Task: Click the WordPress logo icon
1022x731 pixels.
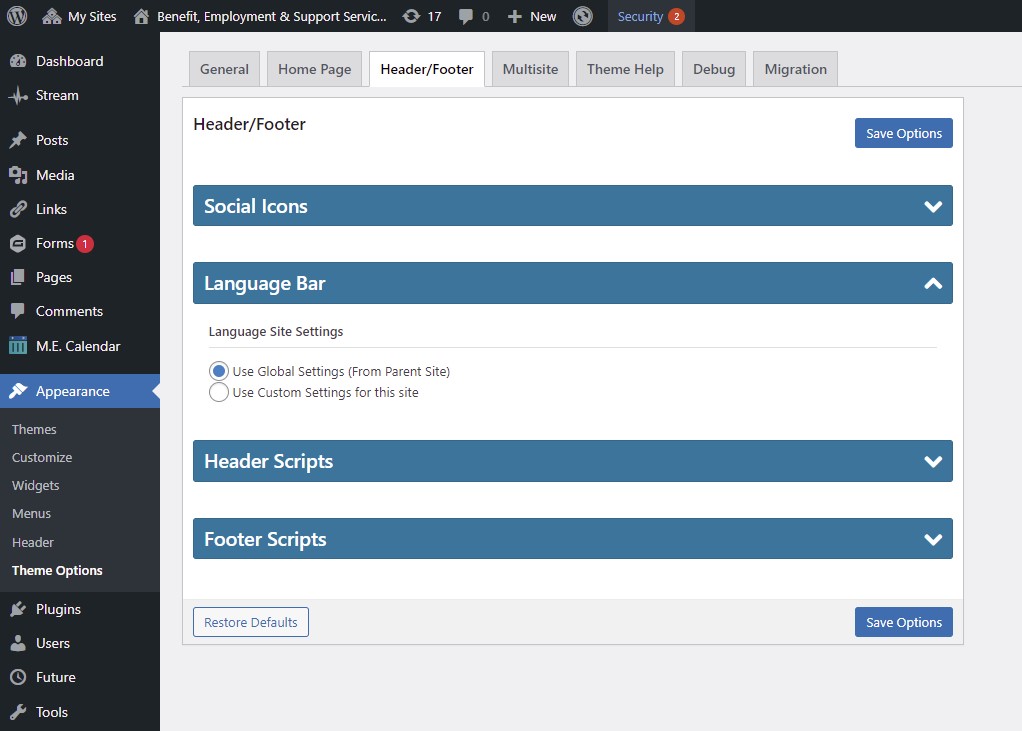Action: point(17,16)
